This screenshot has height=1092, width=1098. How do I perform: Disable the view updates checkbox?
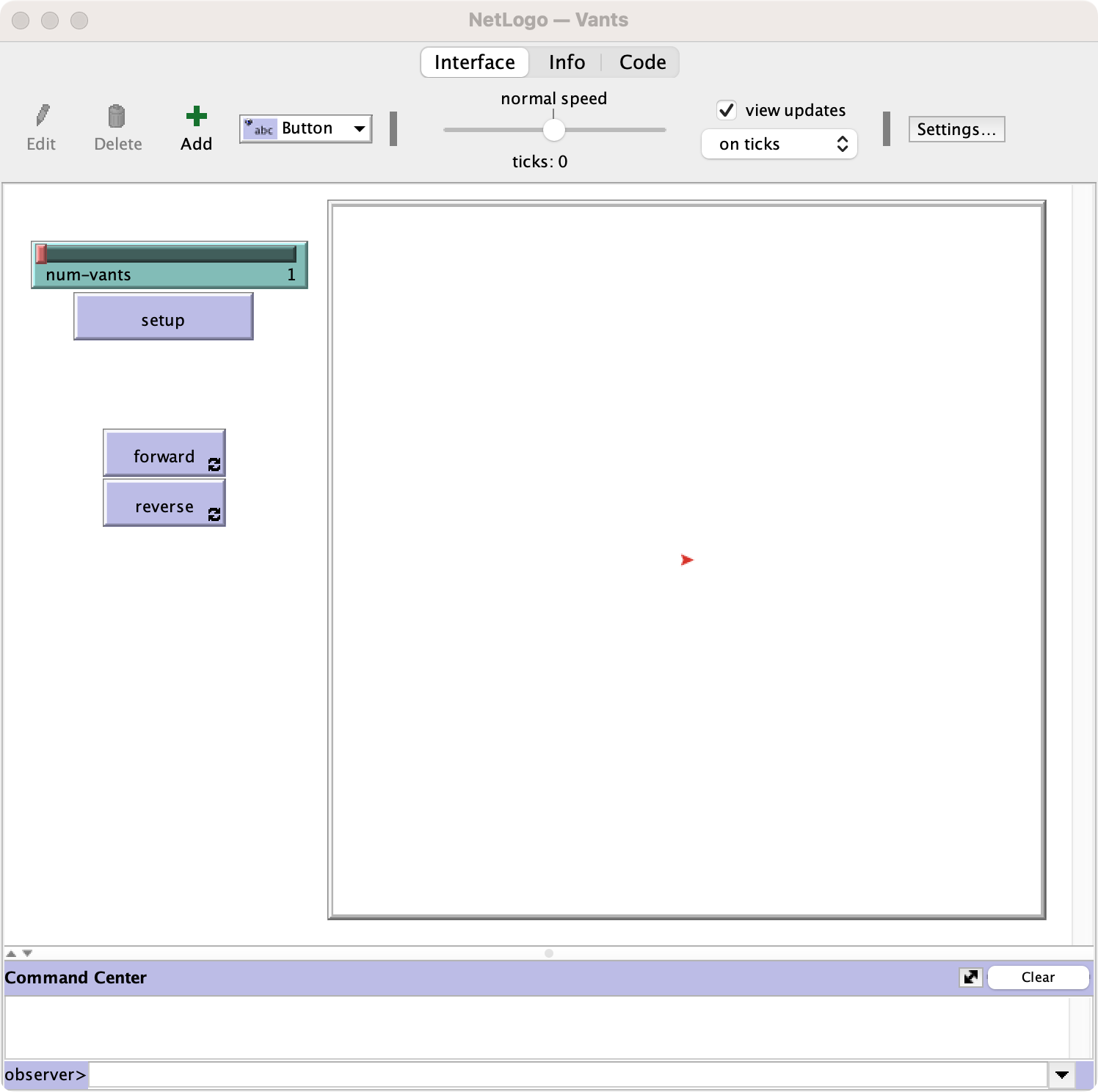point(727,109)
